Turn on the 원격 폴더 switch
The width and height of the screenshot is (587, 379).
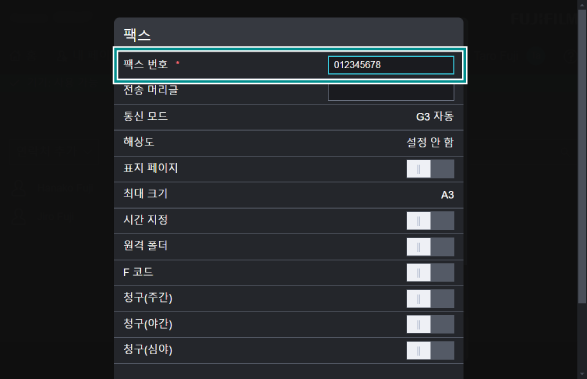[430, 247]
